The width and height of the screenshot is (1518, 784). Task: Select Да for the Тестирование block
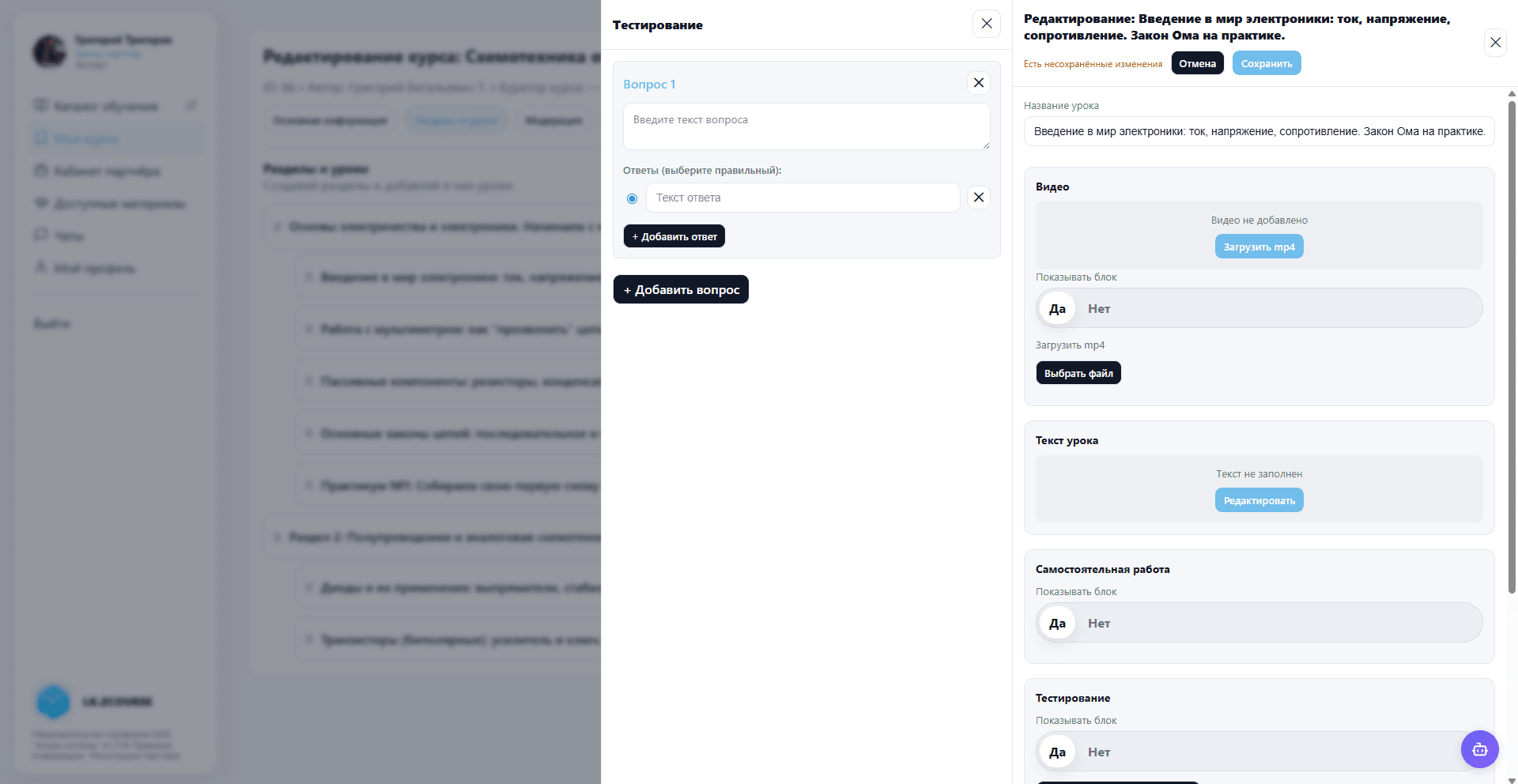click(x=1057, y=752)
